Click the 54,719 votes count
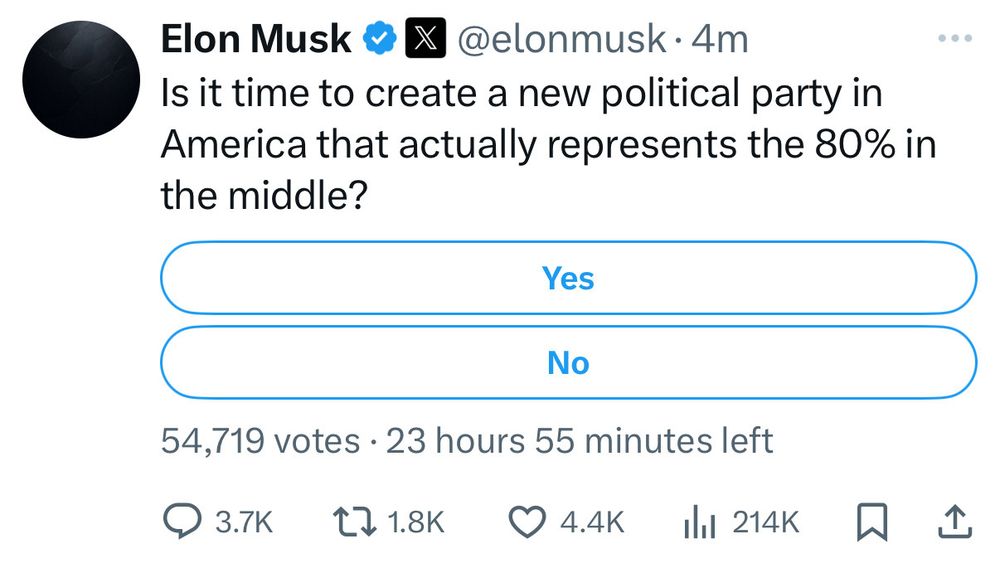 [x=260, y=441]
